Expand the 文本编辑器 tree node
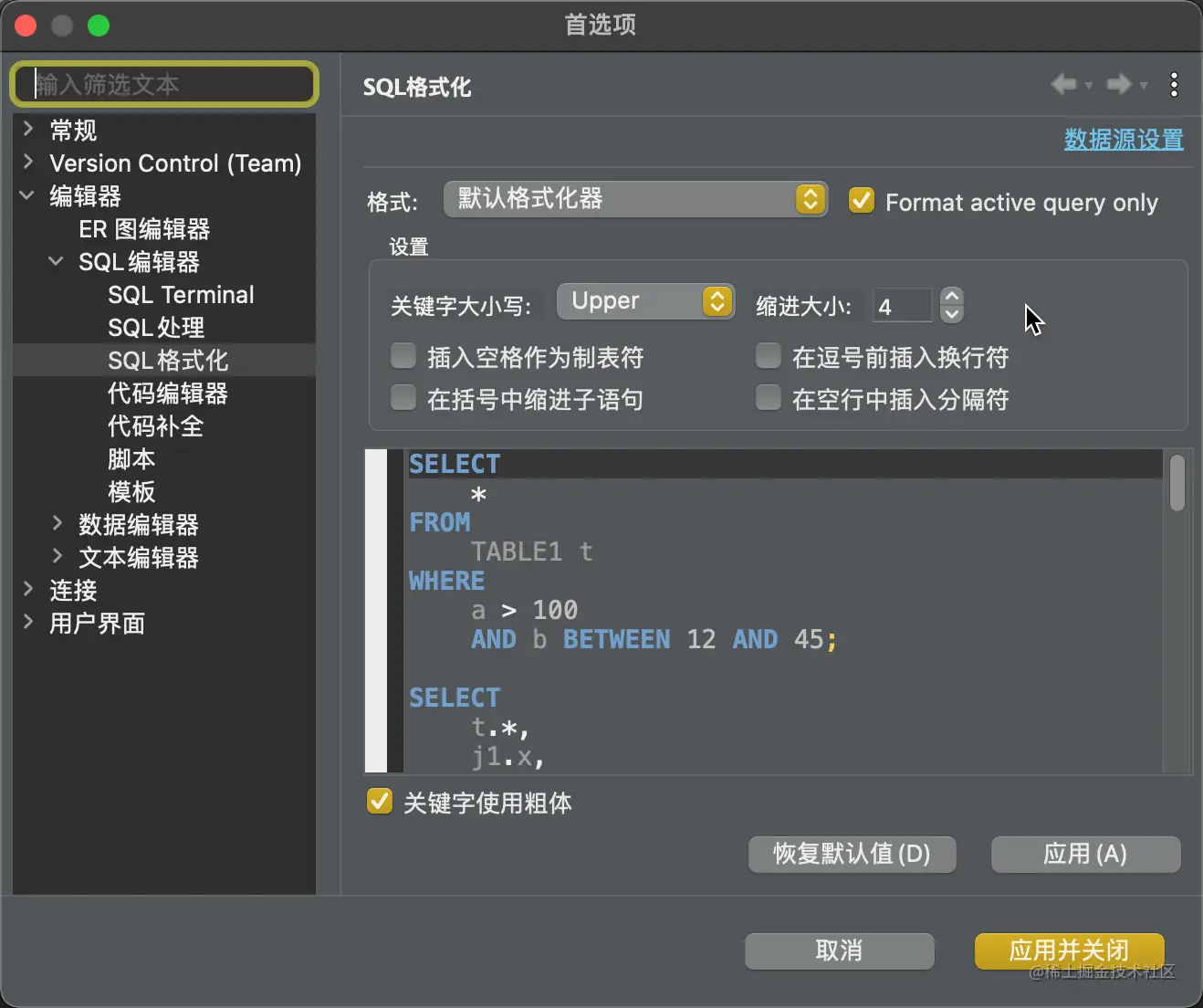This screenshot has height=1008, width=1203. [57, 556]
